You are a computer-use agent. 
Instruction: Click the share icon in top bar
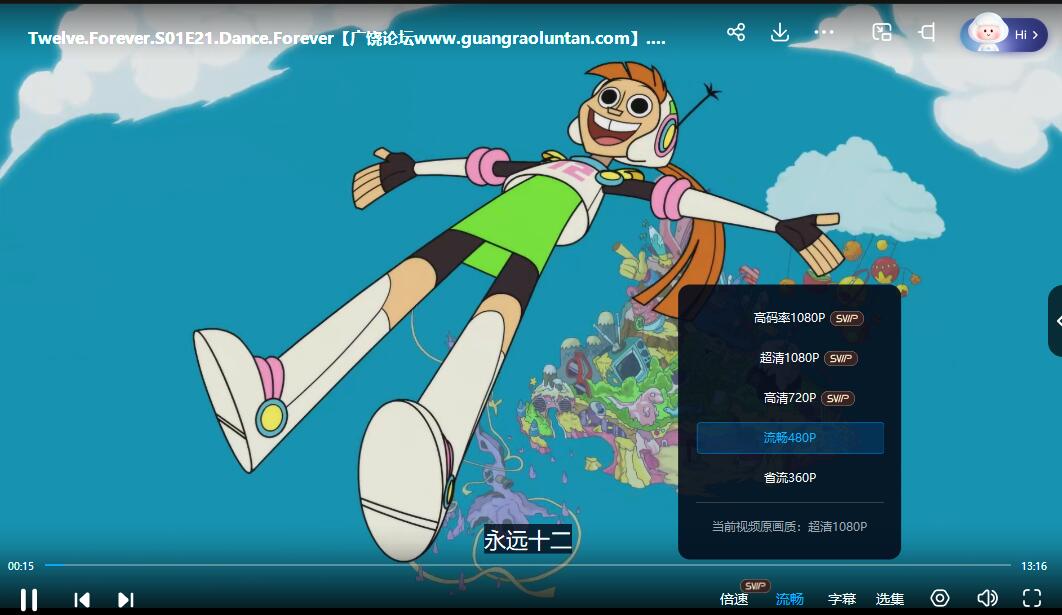pos(736,32)
